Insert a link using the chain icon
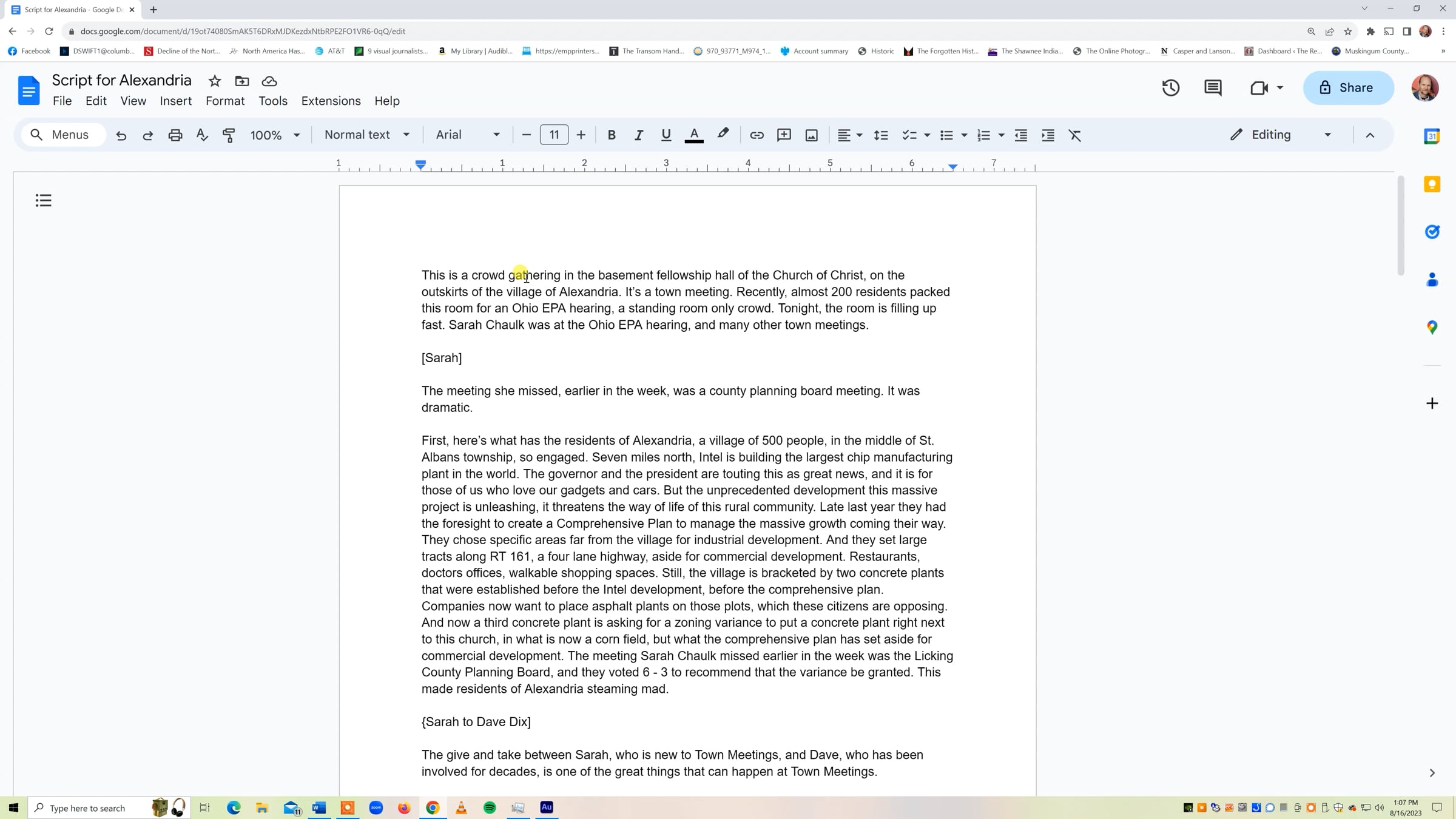1456x819 pixels. 756,135
